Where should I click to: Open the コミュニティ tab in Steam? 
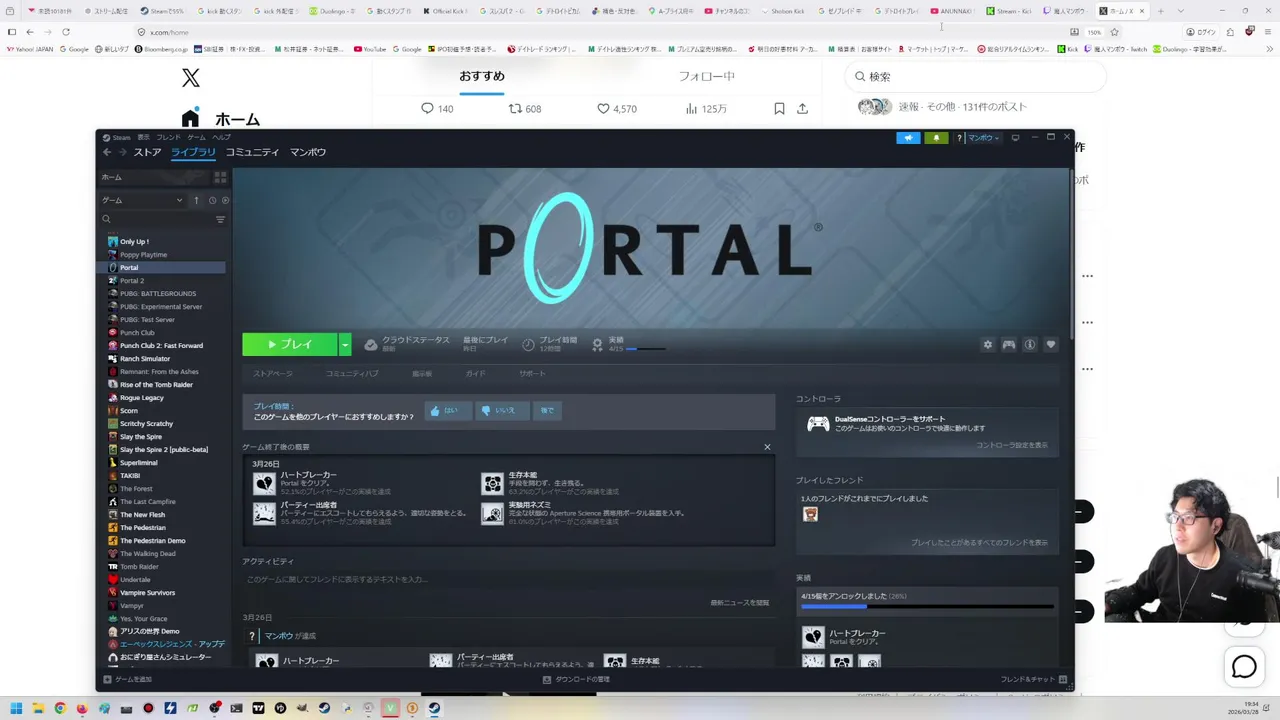252,152
